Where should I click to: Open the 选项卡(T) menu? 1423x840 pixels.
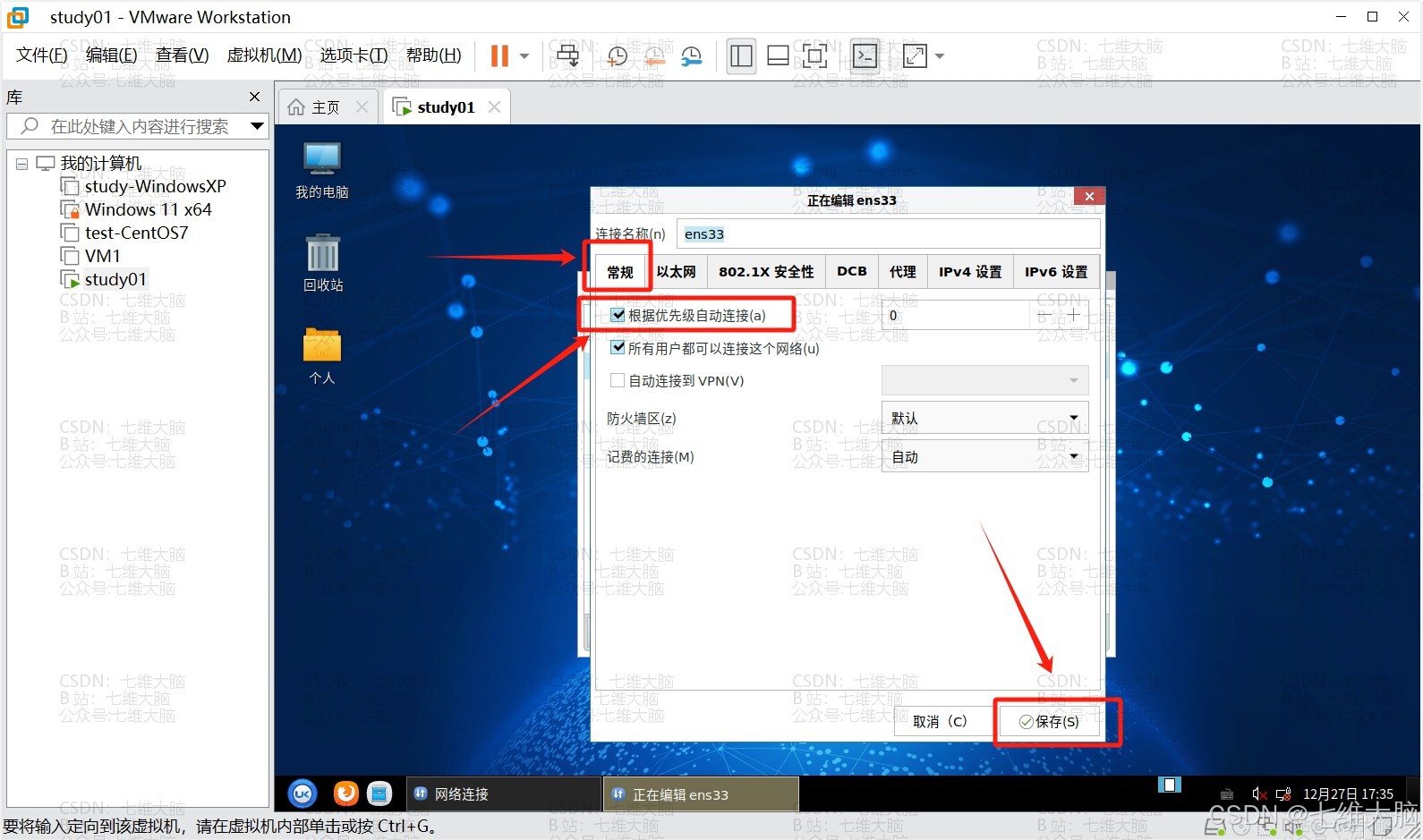click(354, 55)
